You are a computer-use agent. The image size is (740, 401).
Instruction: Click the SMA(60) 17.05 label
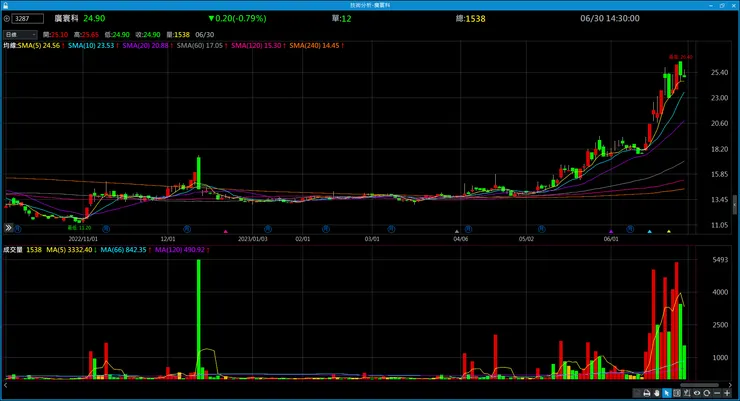pos(200,46)
